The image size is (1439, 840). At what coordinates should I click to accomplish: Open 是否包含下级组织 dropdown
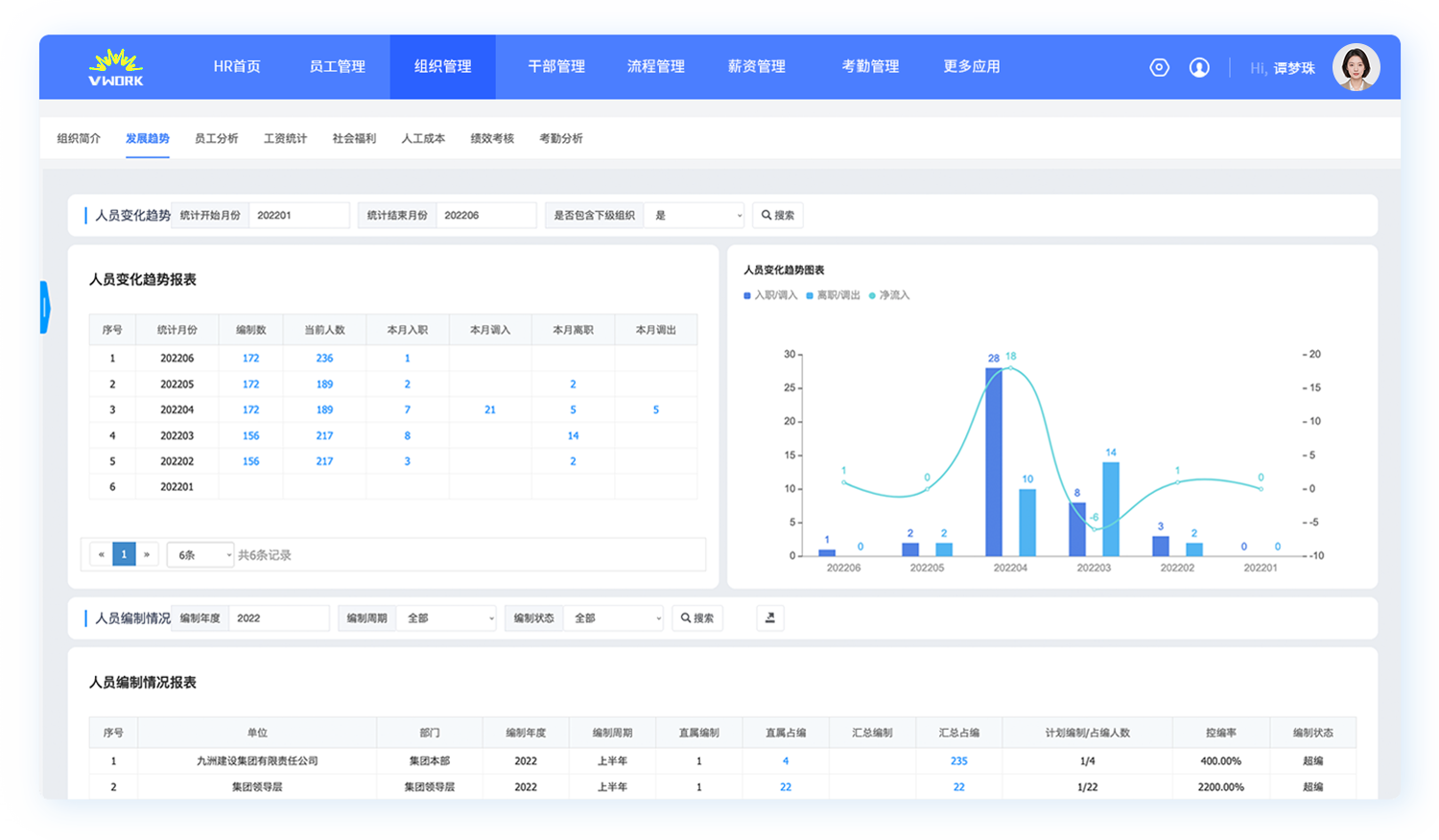694,216
